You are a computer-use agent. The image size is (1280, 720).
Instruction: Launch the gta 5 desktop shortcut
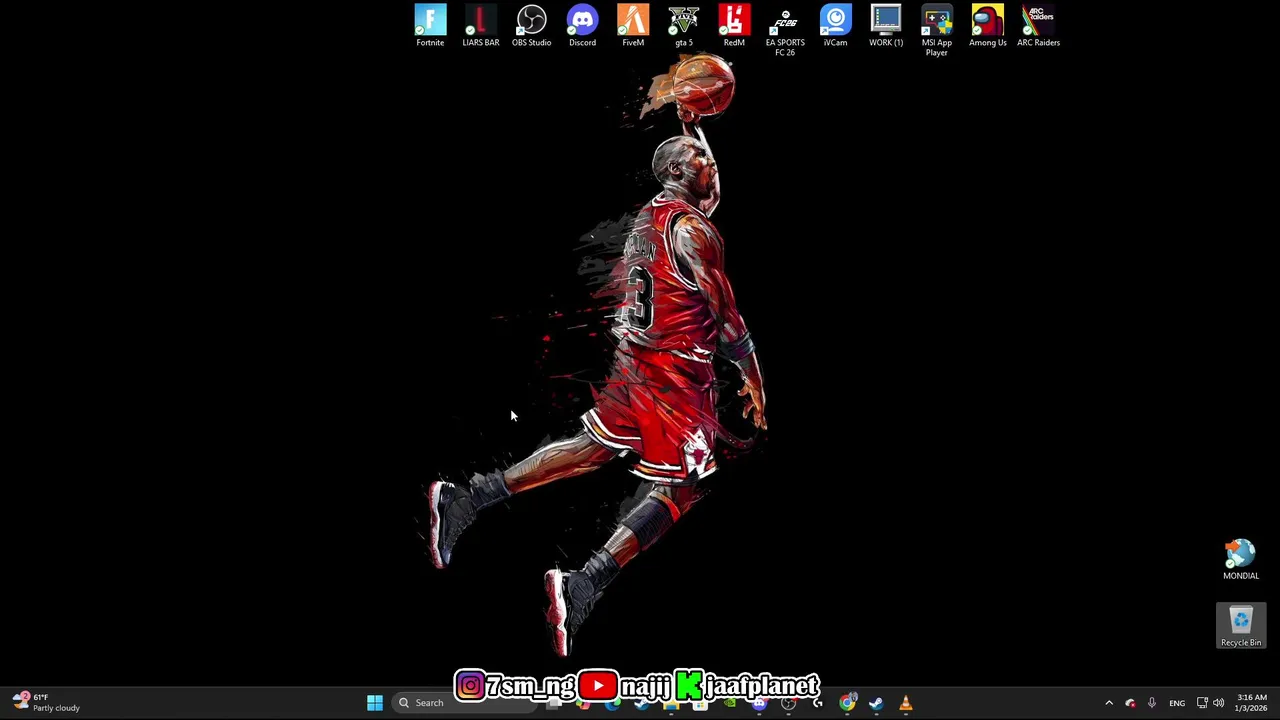pos(684,26)
